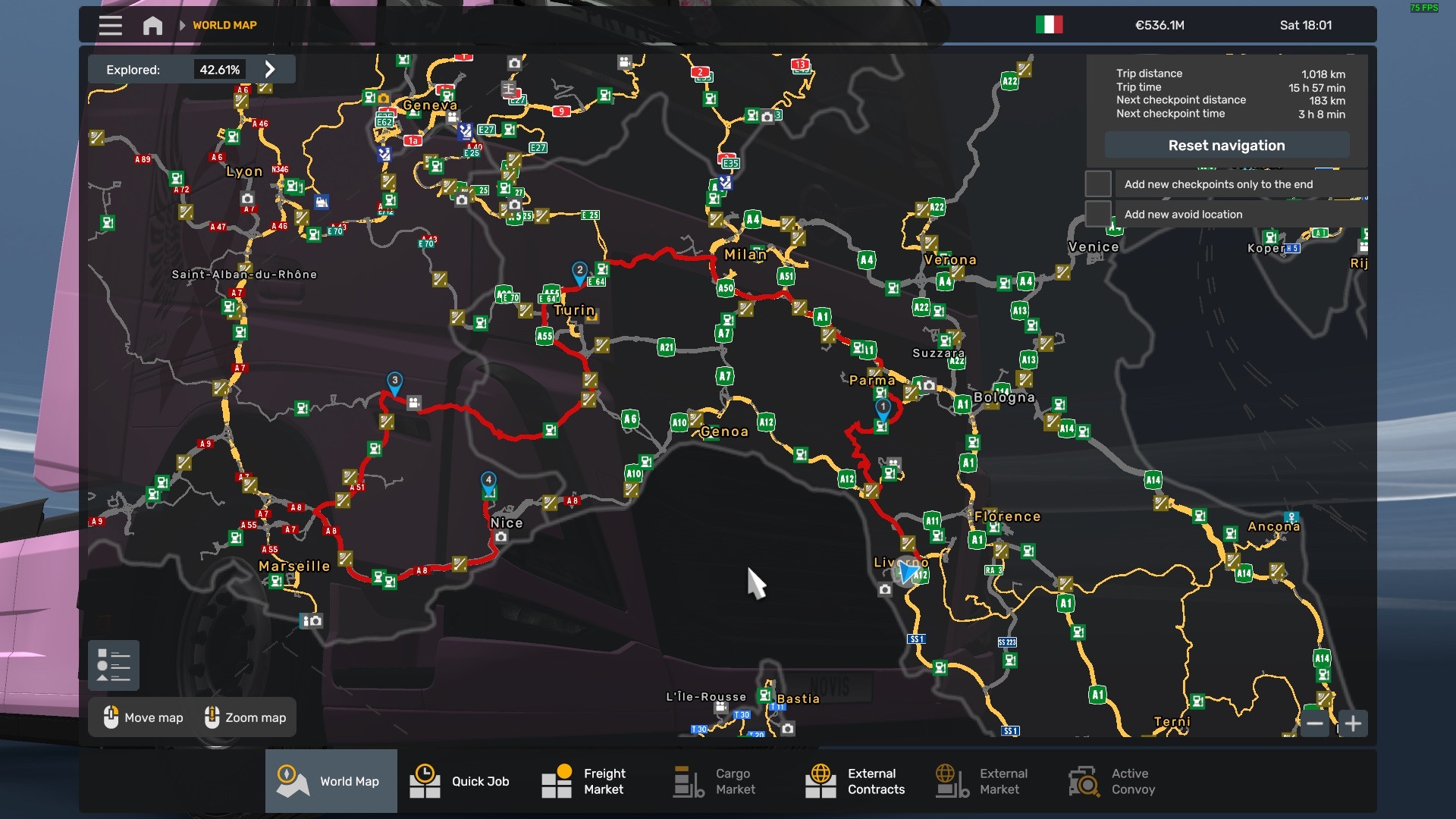This screenshot has width=1456, height=819.
Task: Zoom out the map with minus button
Action: 1315,723
